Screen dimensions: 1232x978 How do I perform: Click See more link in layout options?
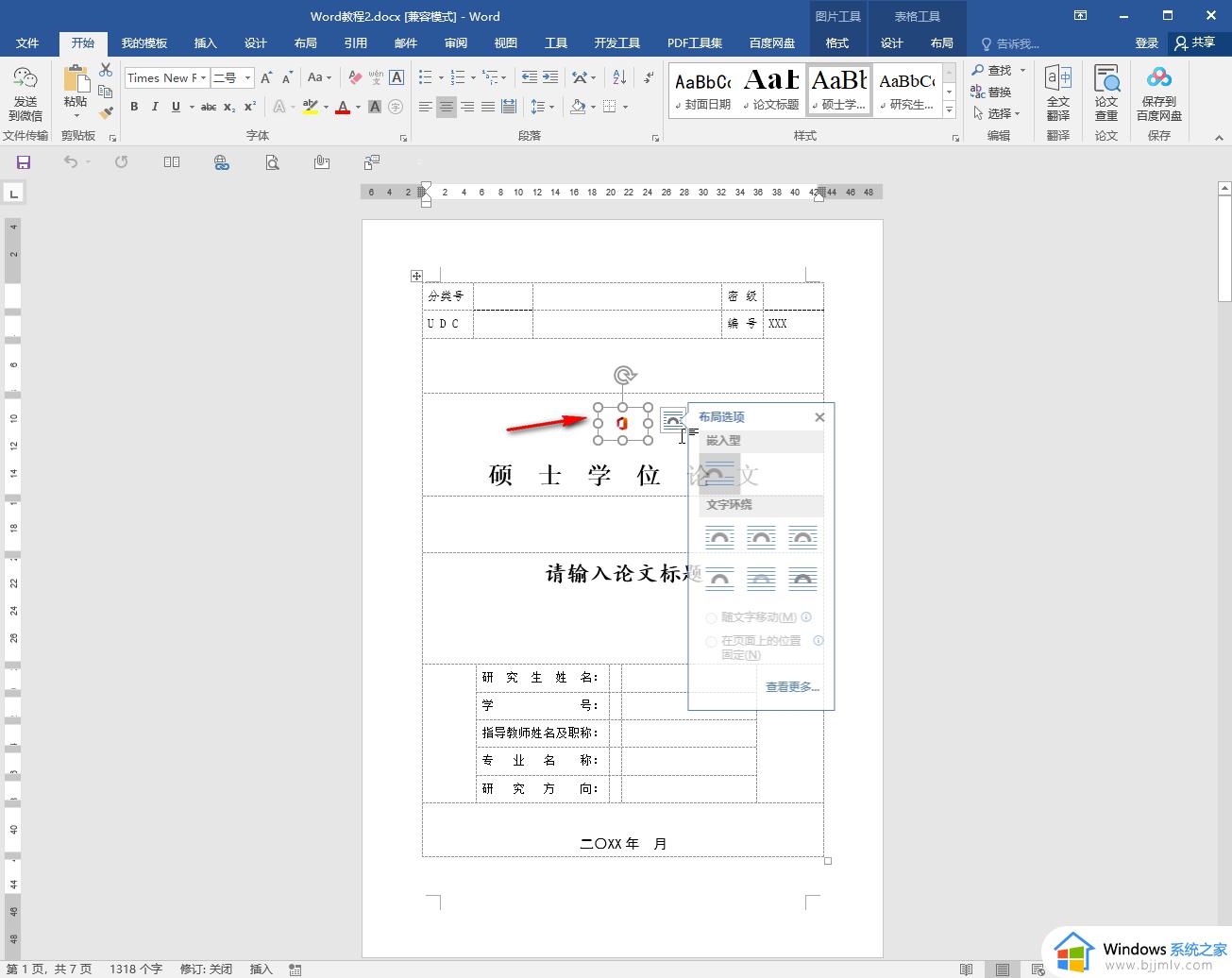(792, 687)
